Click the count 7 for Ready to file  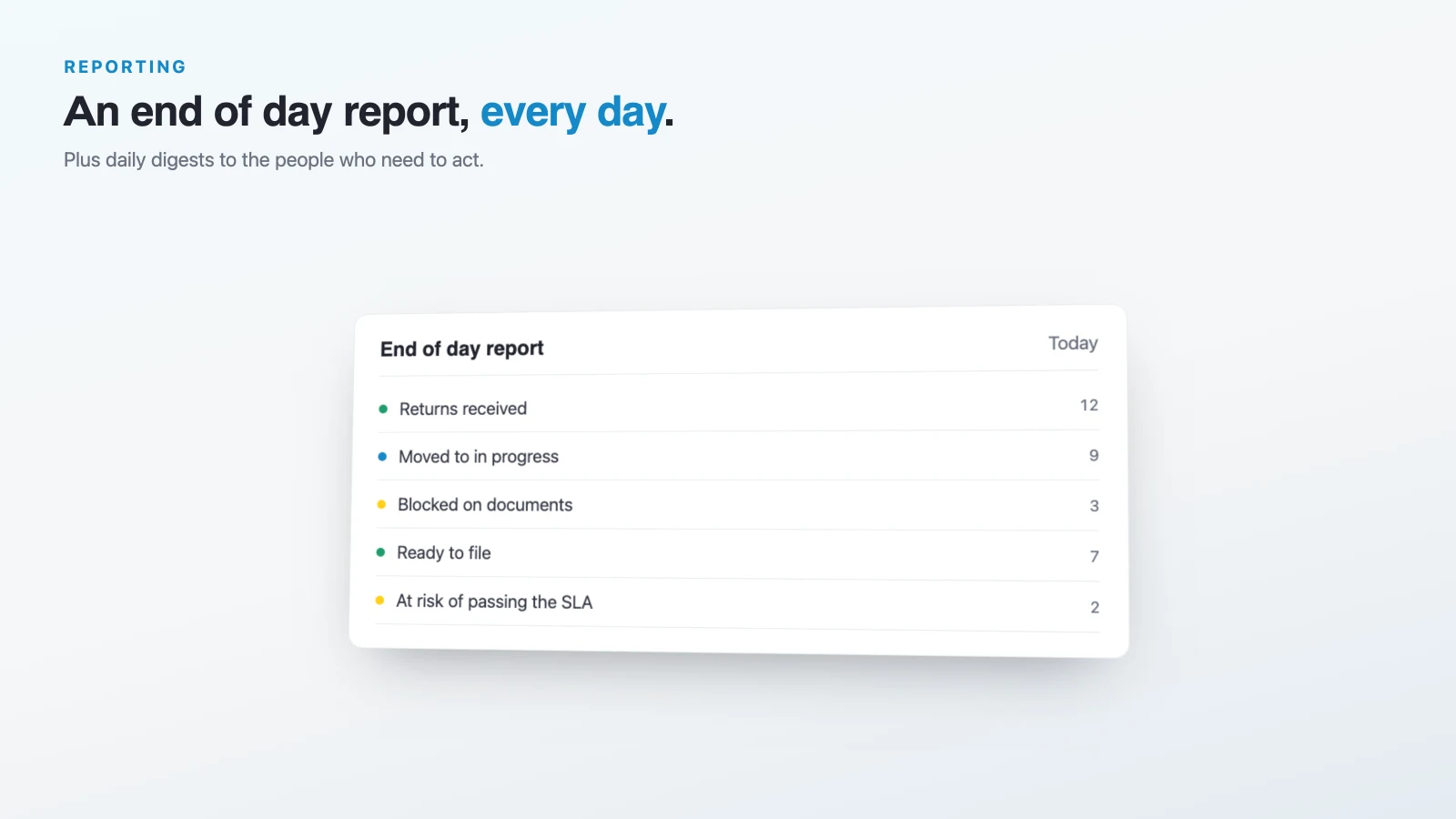(1095, 556)
